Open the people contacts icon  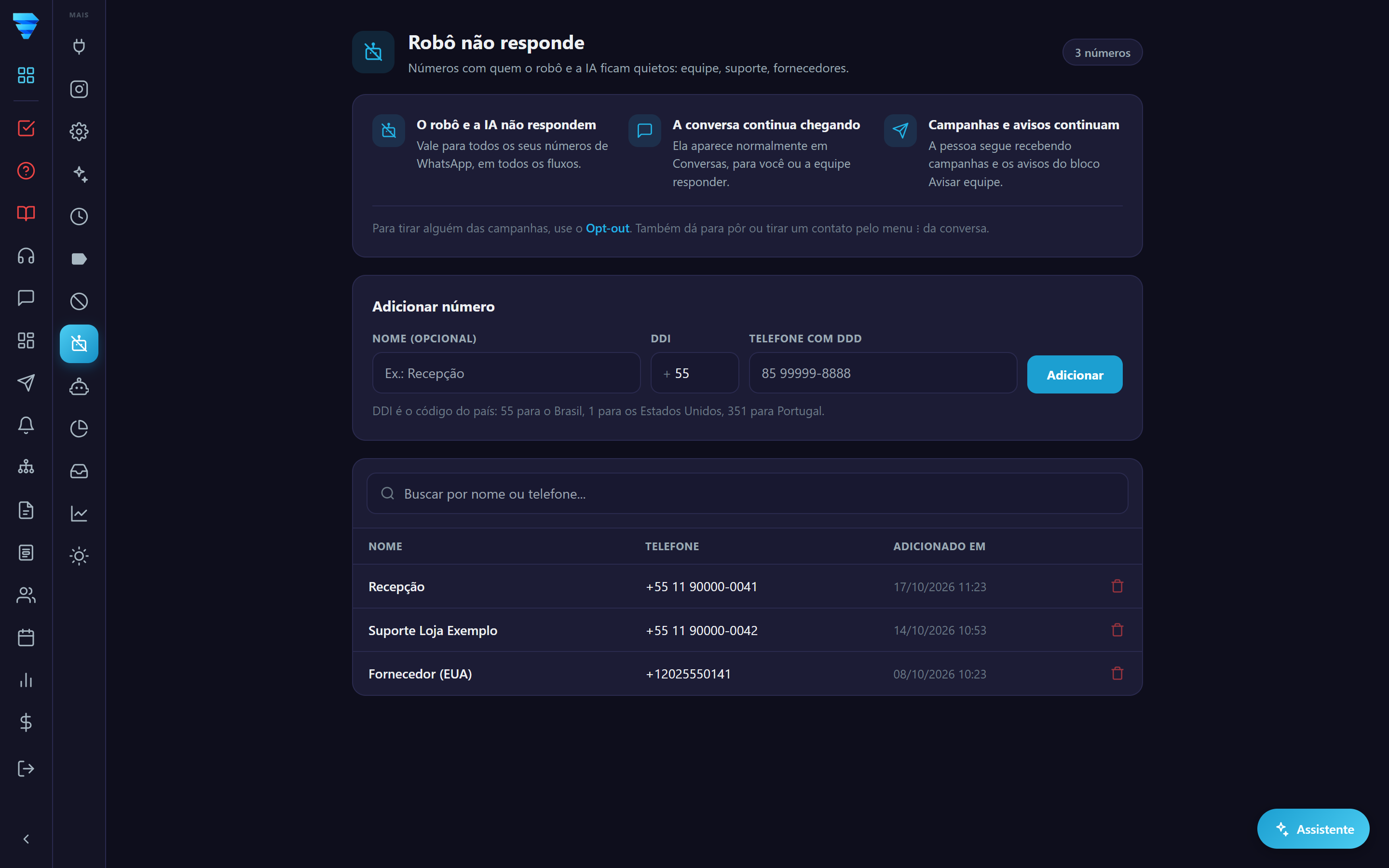click(x=26, y=596)
